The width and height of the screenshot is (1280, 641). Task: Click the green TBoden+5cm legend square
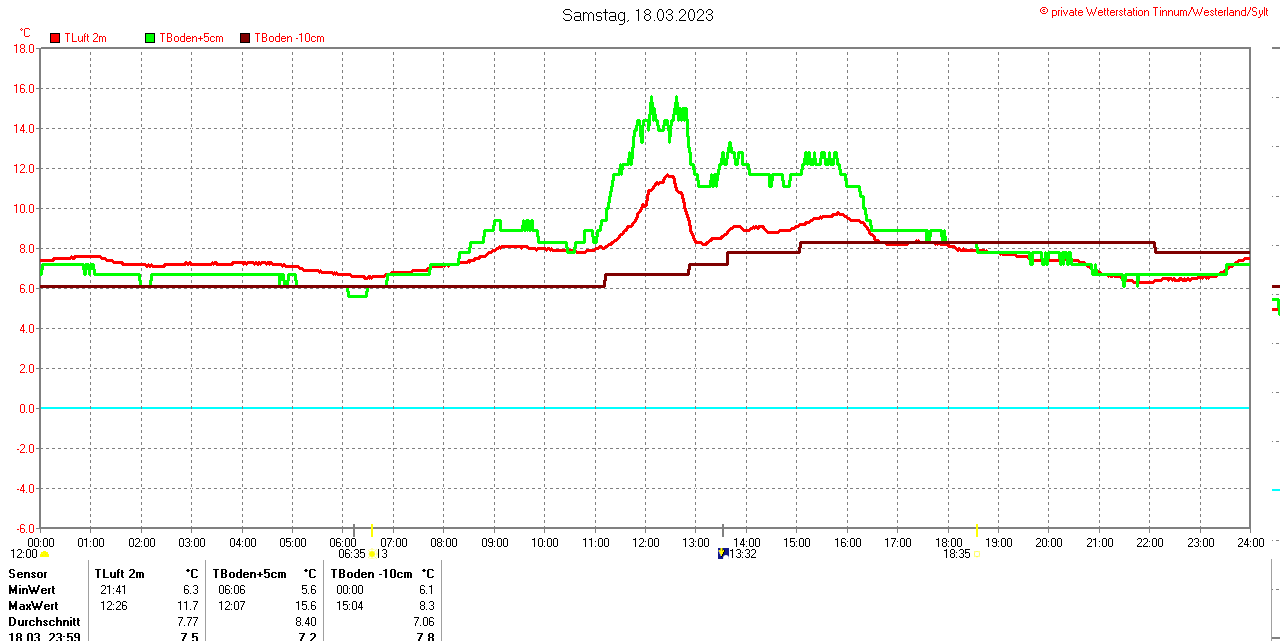[x=151, y=38]
